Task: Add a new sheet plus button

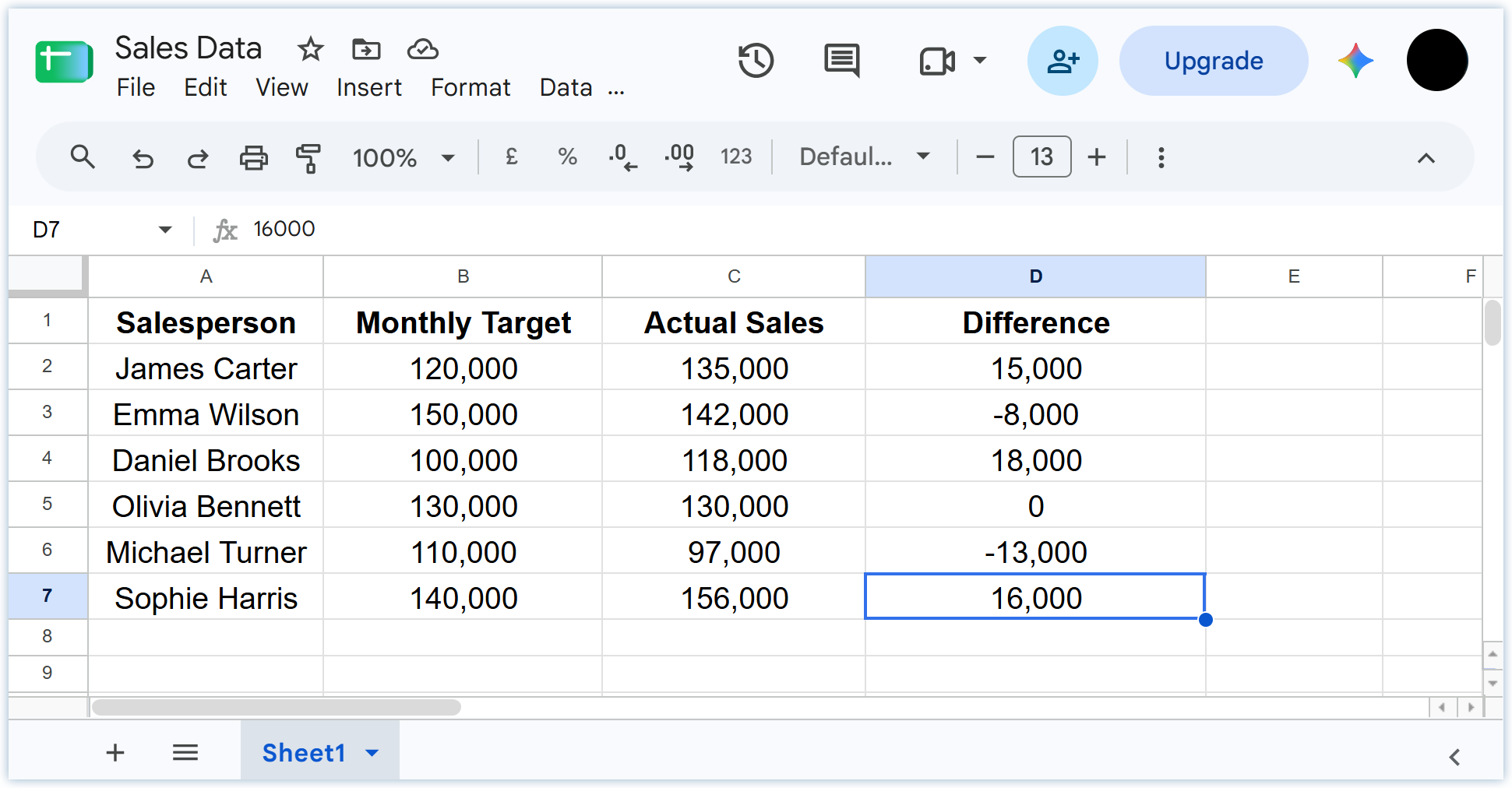Action: pos(115,752)
